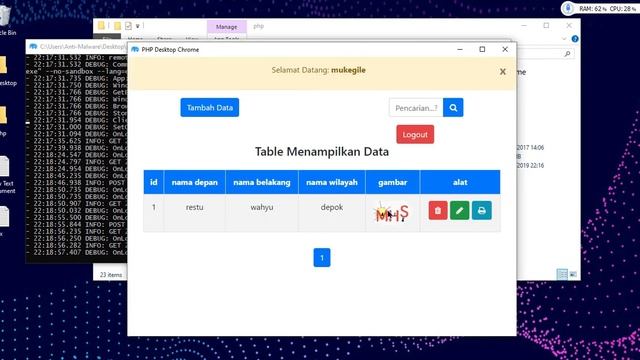Screen dimensions: 640x360
Task: Click the 'gambar' column header
Action: [x=393, y=182]
